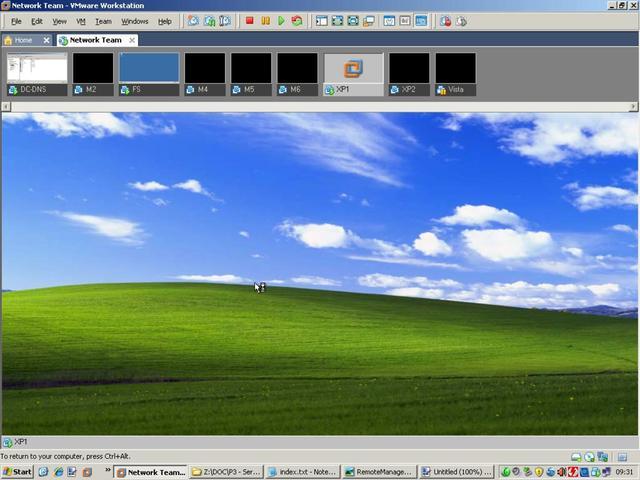Open the Windows menu in menu bar
This screenshot has width=640, height=480.
point(134,21)
